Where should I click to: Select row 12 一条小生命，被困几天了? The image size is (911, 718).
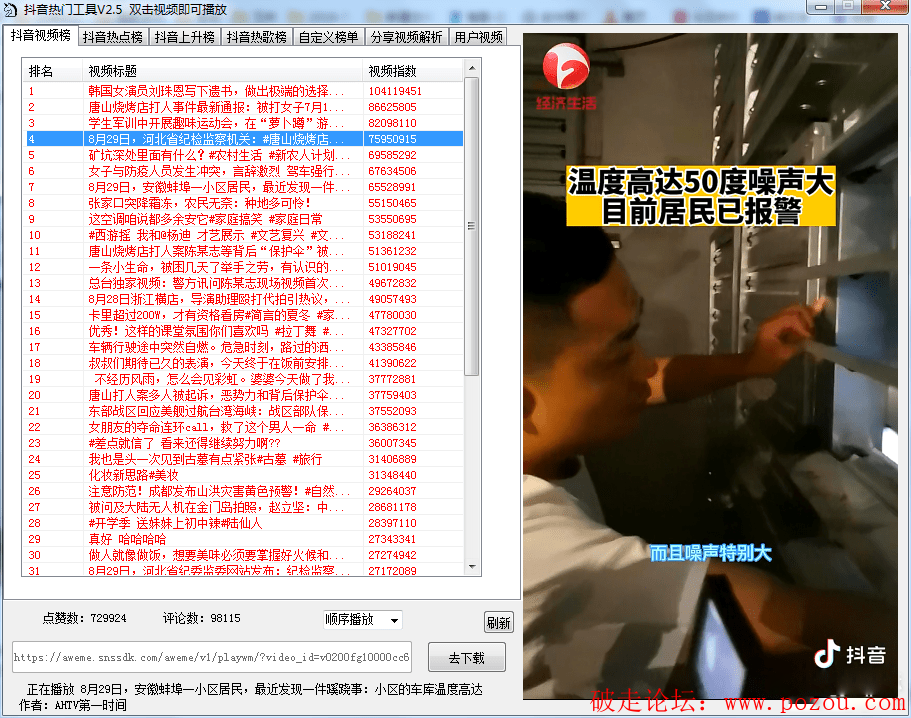245,267
